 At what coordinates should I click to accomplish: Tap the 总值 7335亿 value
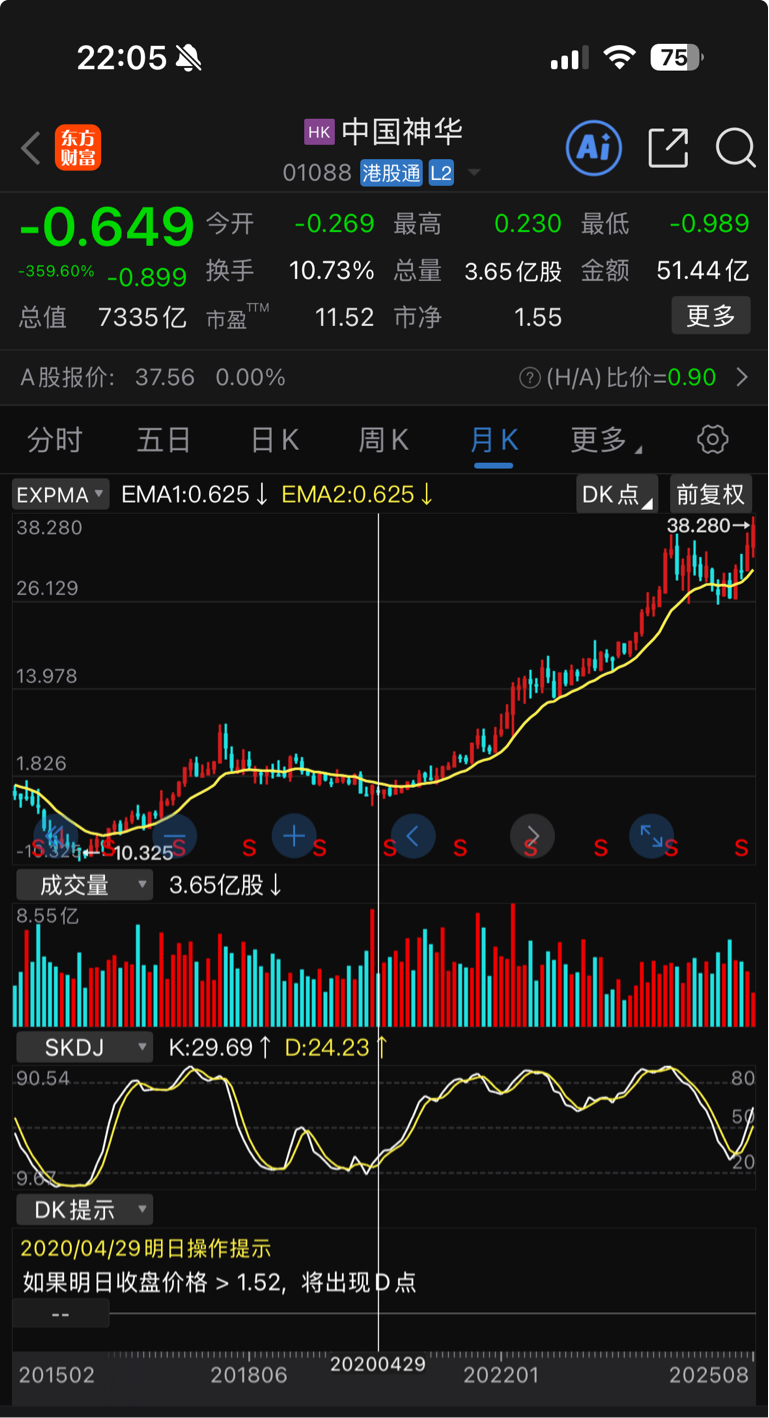tap(142, 318)
